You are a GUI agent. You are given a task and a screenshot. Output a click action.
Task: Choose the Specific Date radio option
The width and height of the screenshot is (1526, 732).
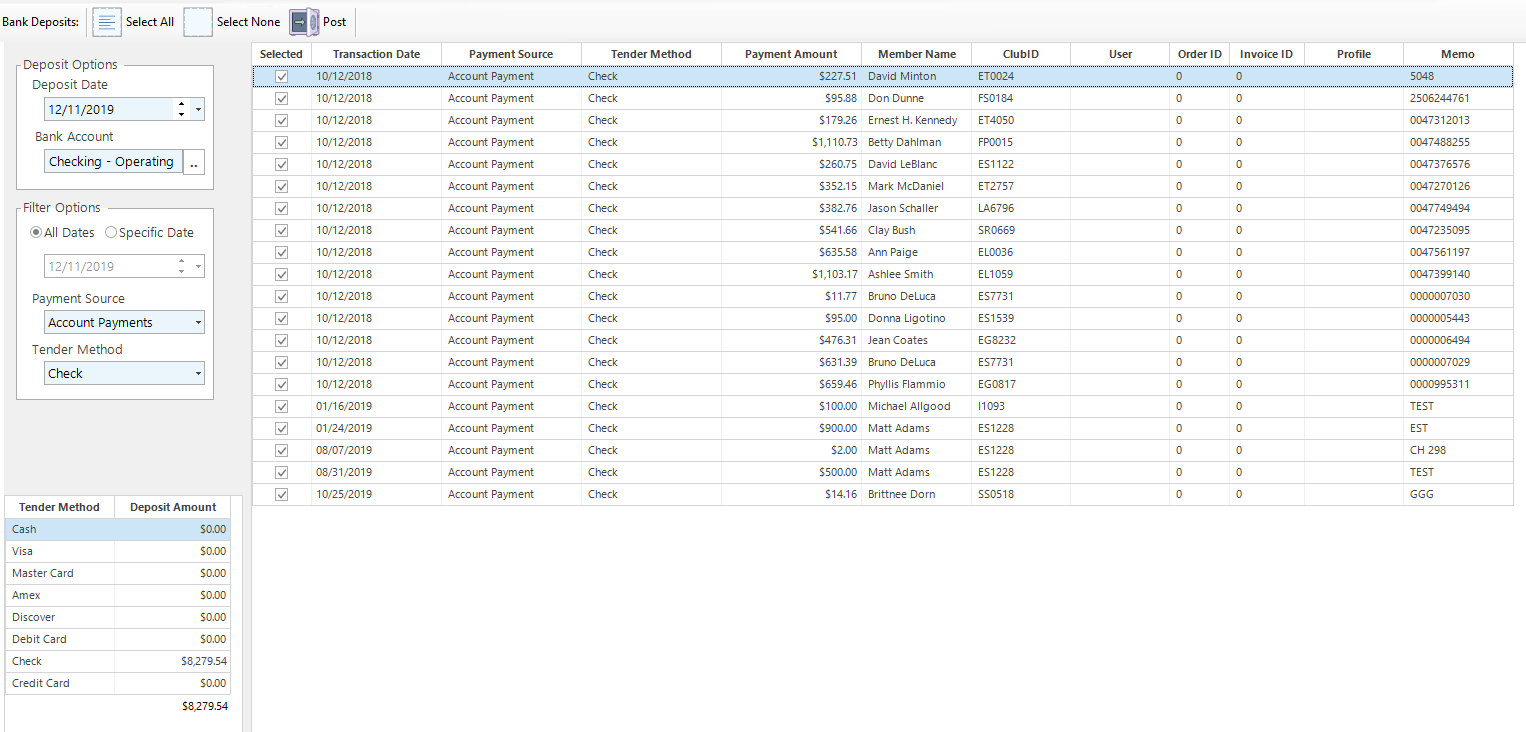click(x=111, y=233)
